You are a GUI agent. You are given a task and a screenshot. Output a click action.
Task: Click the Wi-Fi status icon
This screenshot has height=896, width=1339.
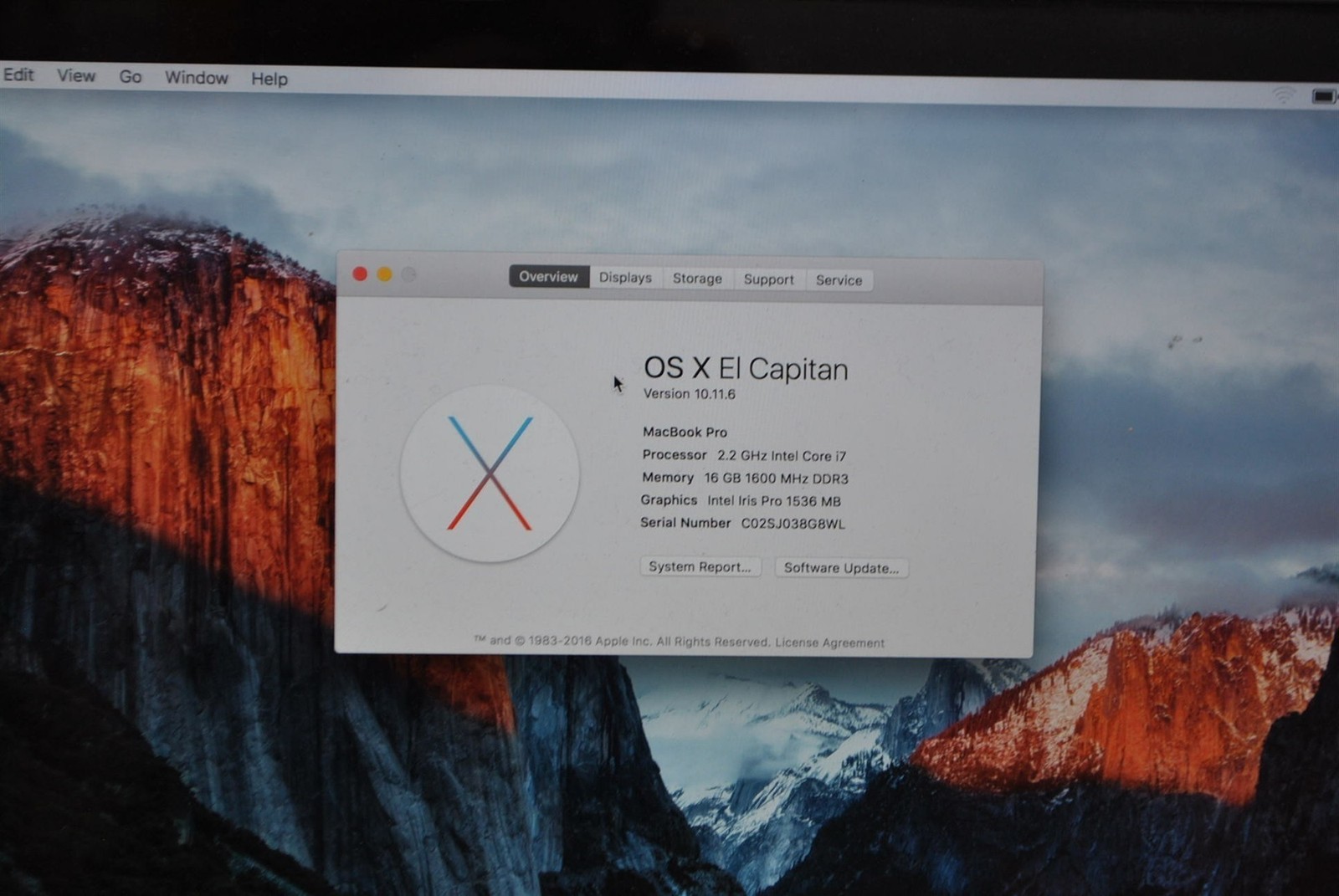tap(1284, 95)
